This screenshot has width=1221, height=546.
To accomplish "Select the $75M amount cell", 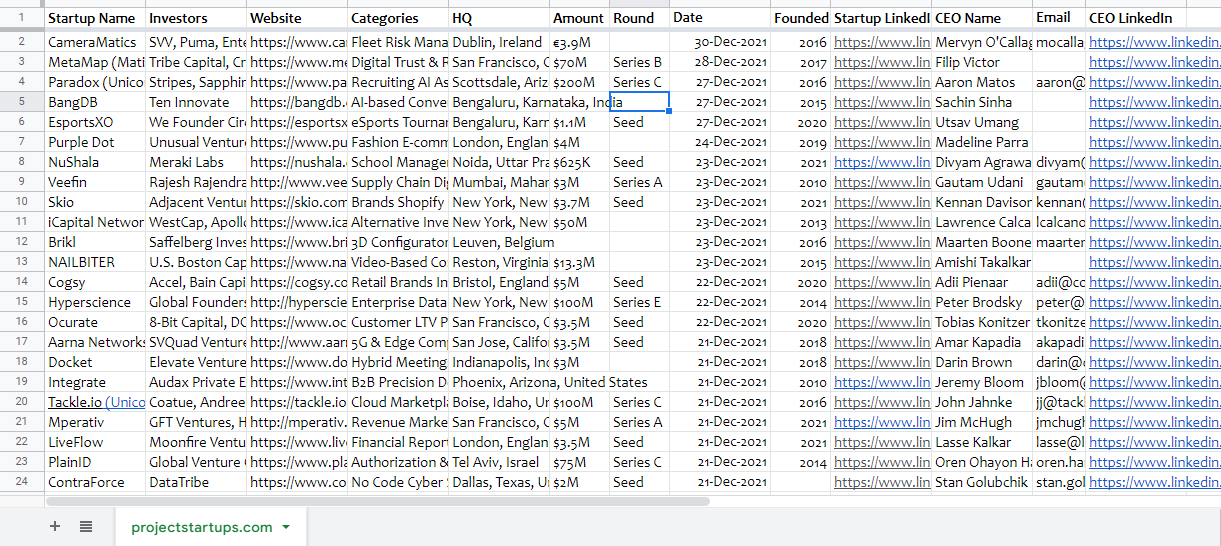I will coord(579,462).
